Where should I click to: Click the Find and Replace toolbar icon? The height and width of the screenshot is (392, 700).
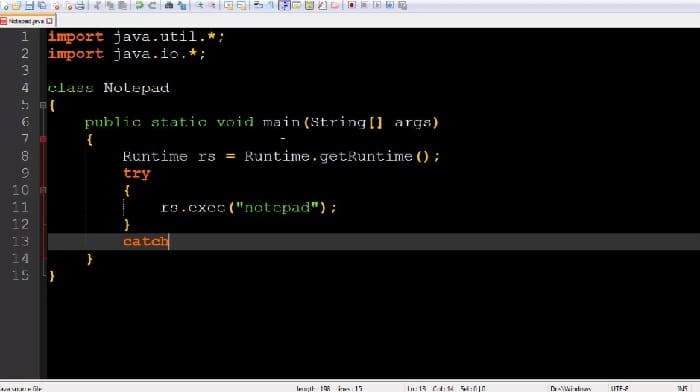coord(182,5)
